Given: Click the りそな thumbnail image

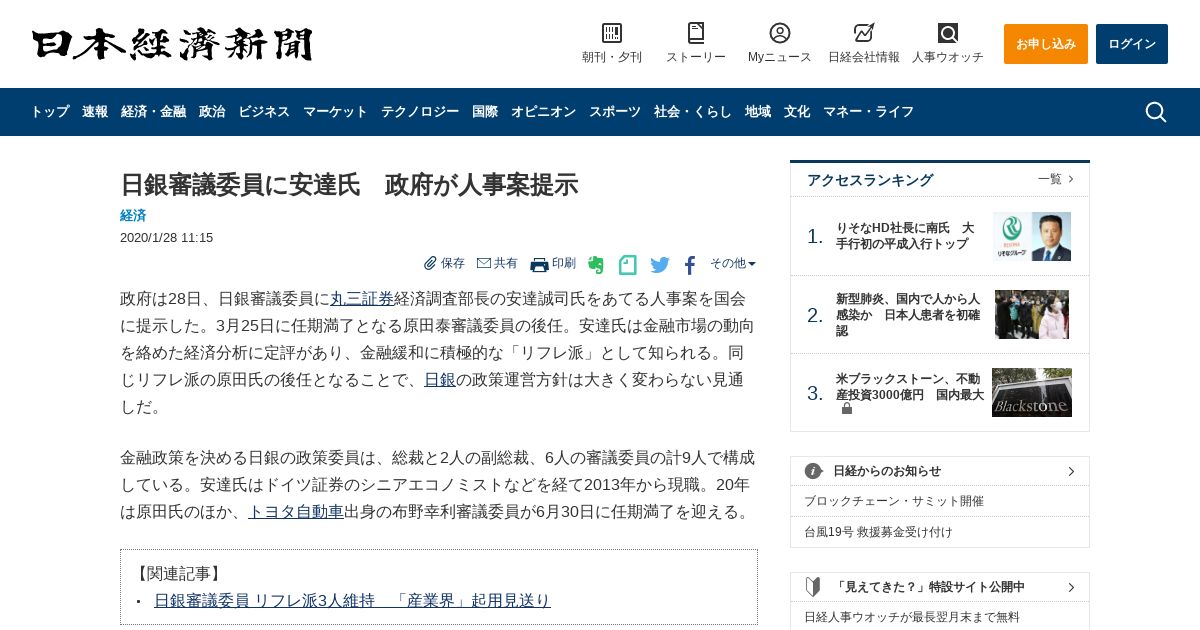Looking at the screenshot, I should click(1032, 236).
